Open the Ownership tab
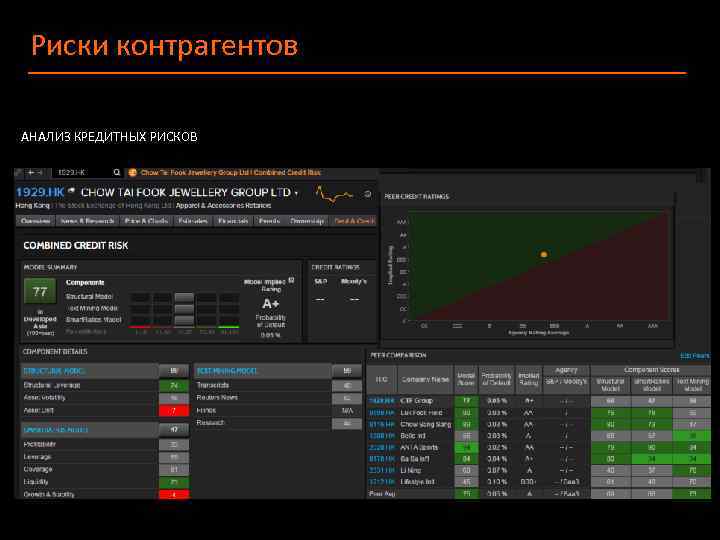This screenshot has height=540, width=720. (307, 221)
